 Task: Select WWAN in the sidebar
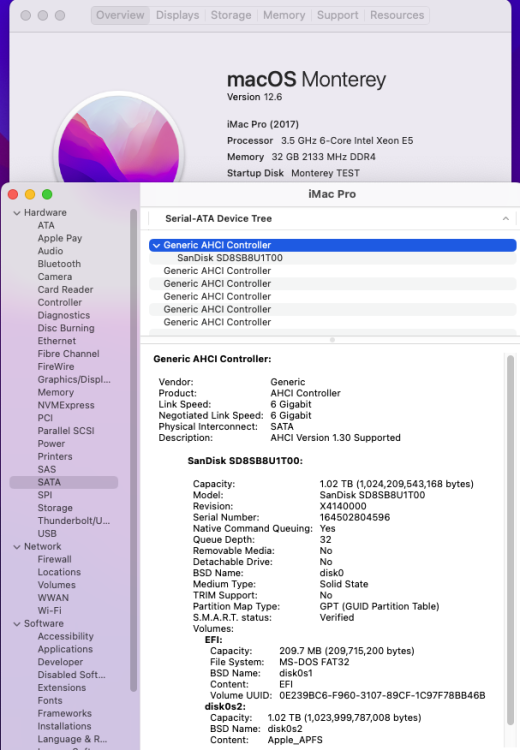click(53, 598)
